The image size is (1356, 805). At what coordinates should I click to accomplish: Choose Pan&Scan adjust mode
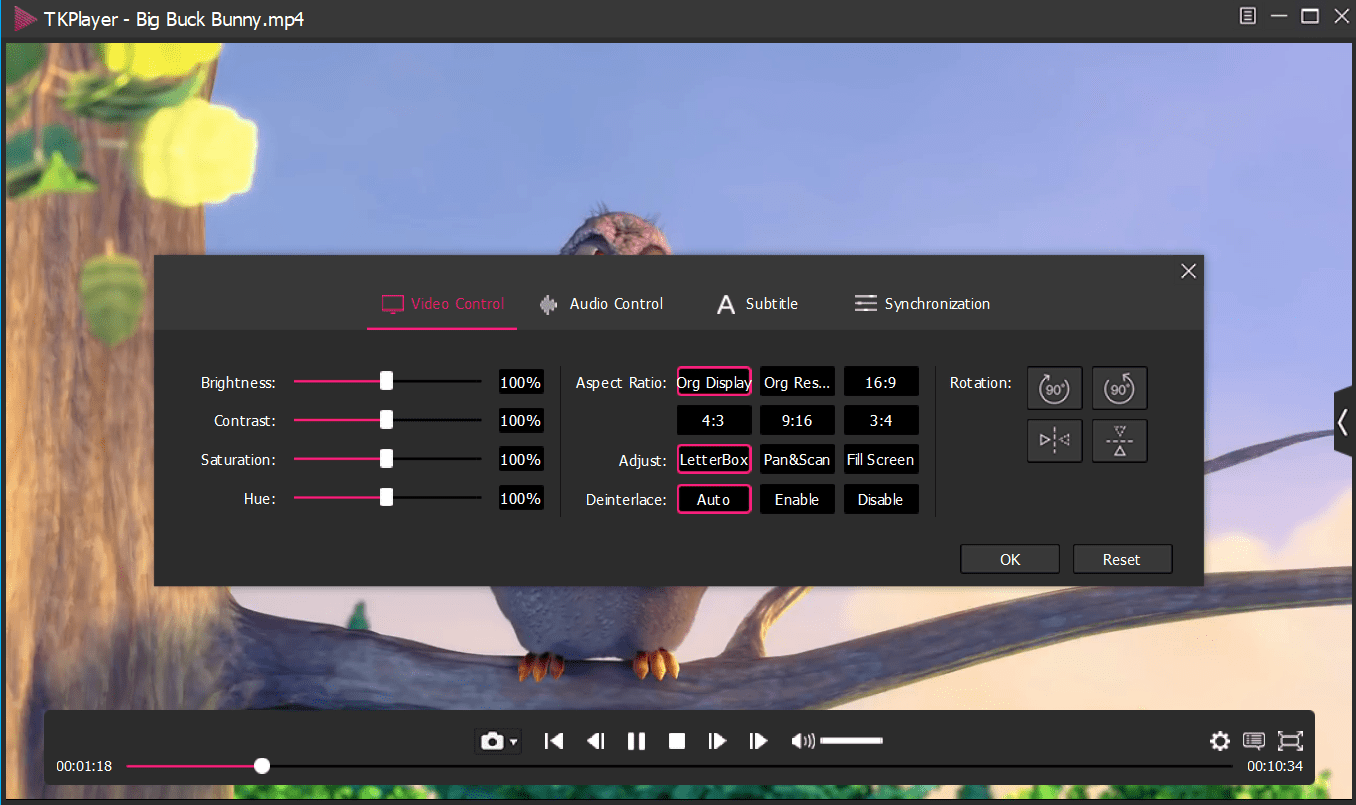(x=797, y=459)
